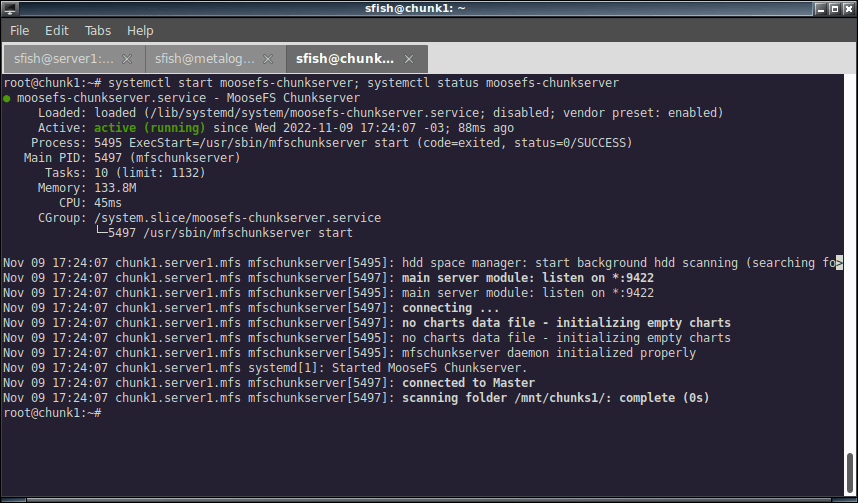This screenshot has height=503, width=858.
Task: Click the bottom root@chunk1 prompt
Action: pyautogui.click(x=52, y=413)
